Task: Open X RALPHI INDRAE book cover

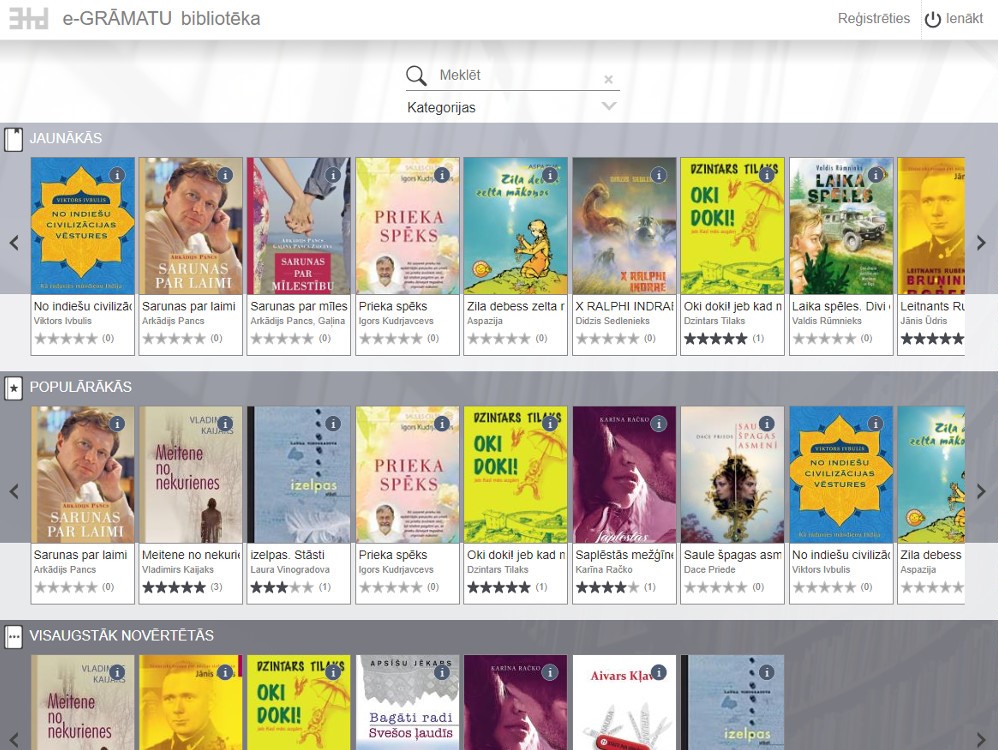Action: (624, 226)
